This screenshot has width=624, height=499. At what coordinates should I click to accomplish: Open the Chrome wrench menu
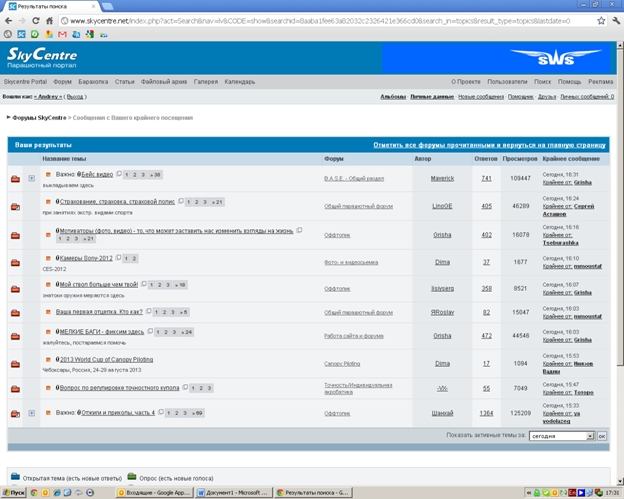coord(616,21)
